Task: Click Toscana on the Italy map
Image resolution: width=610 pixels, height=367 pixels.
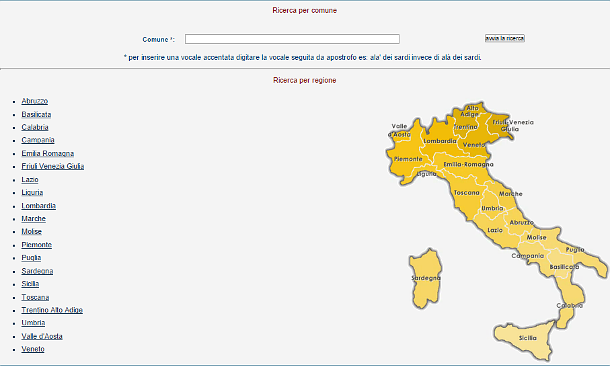Action: [466, 193]
